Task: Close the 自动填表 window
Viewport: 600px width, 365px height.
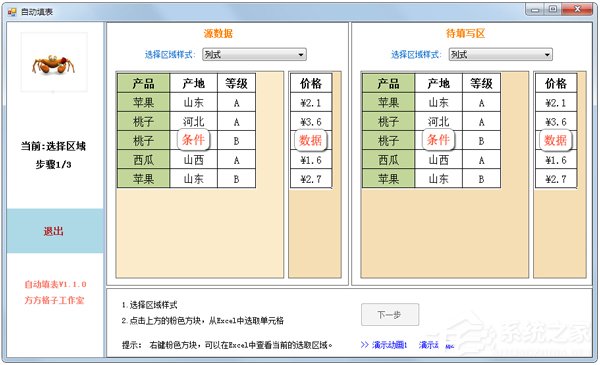Action: [577, 10]
